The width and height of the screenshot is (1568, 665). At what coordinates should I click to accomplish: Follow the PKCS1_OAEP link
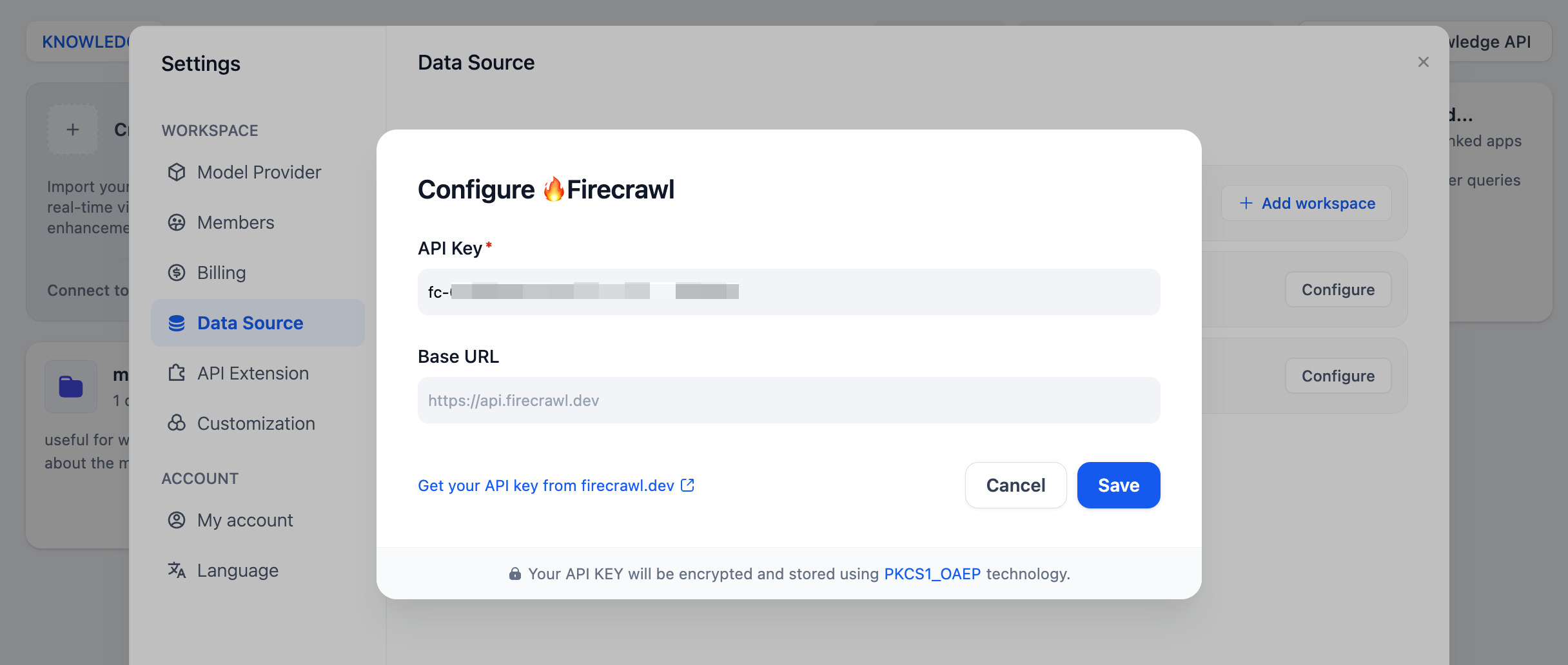[932, 573]
